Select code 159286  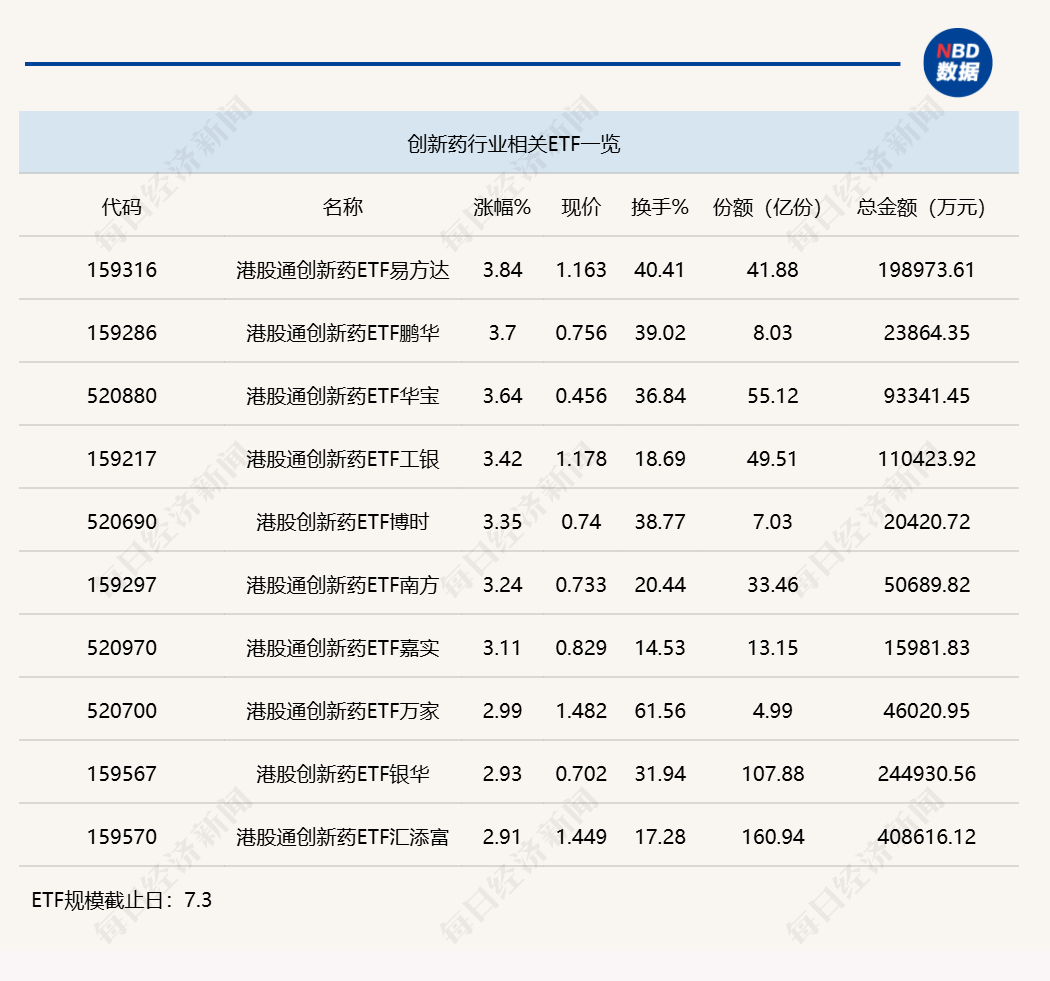pos(122,333)
